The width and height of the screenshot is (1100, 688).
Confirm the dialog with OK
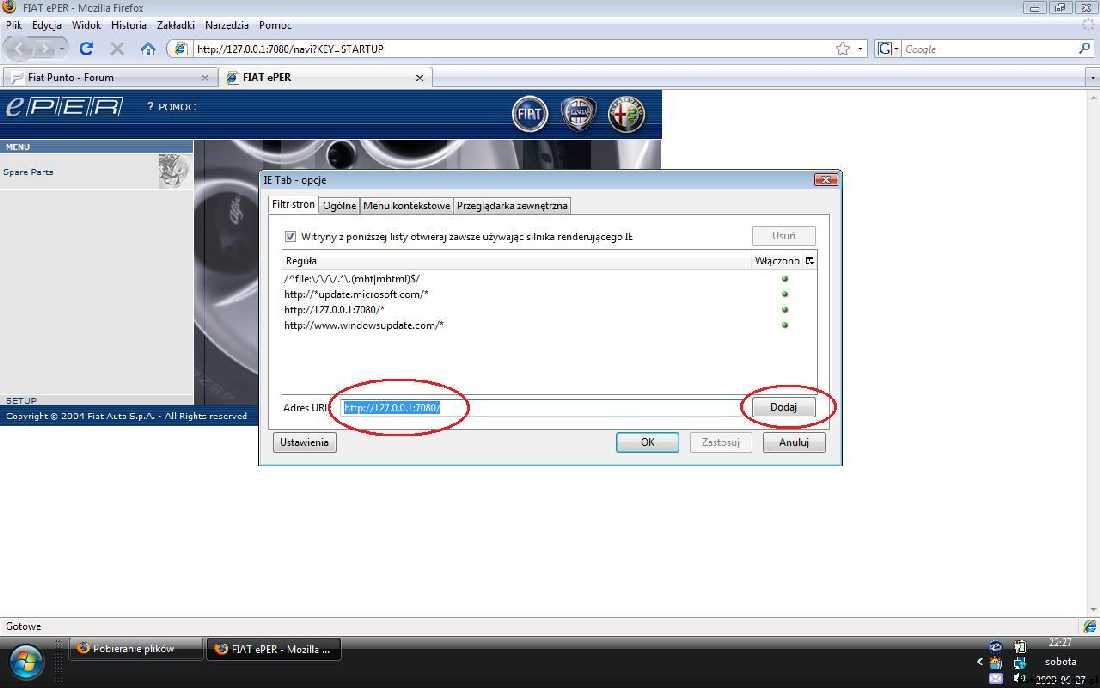pos(648,443)
